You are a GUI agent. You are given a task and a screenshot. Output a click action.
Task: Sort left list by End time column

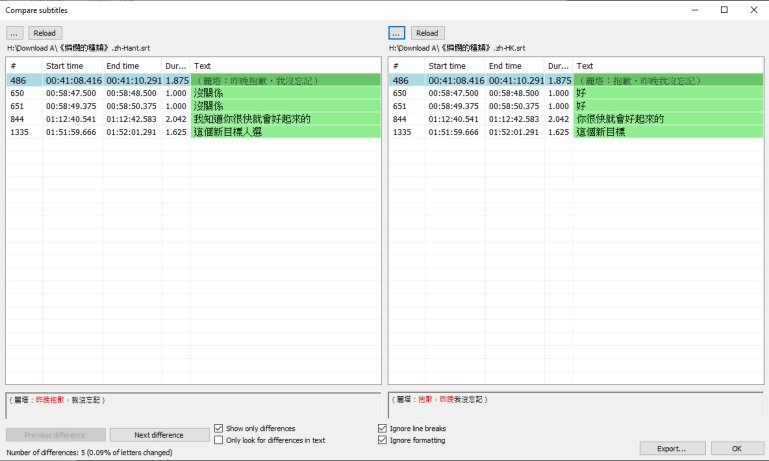pos(132,66)
